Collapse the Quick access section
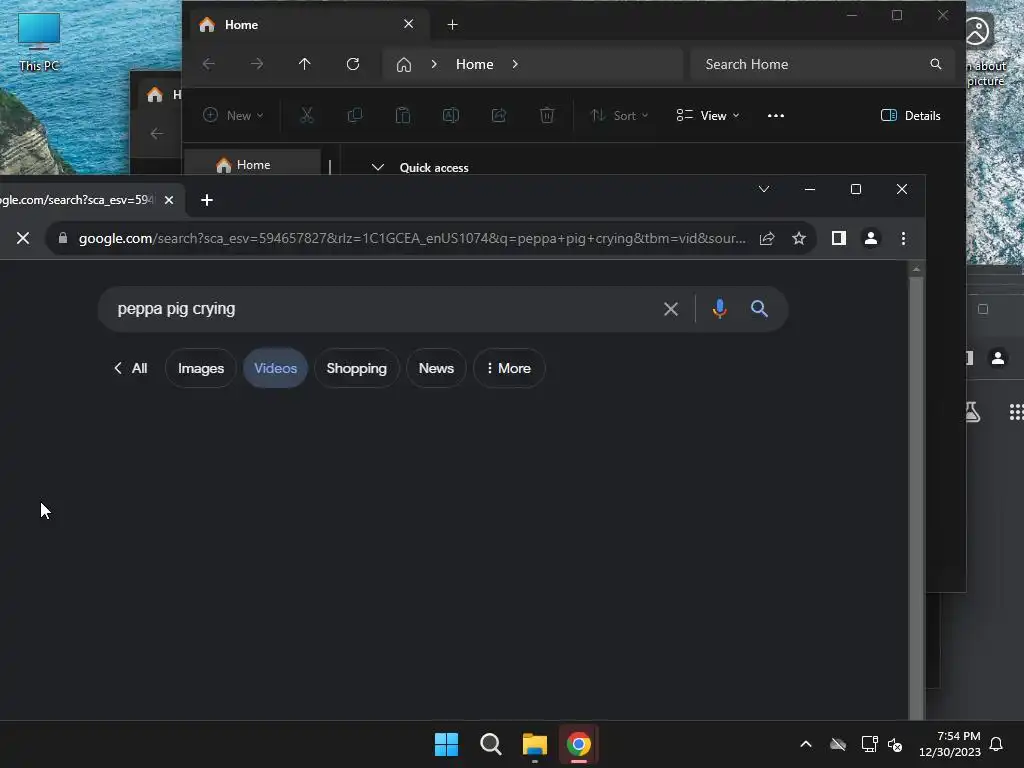Screen dimensions: 1024x768 [377, 167]
